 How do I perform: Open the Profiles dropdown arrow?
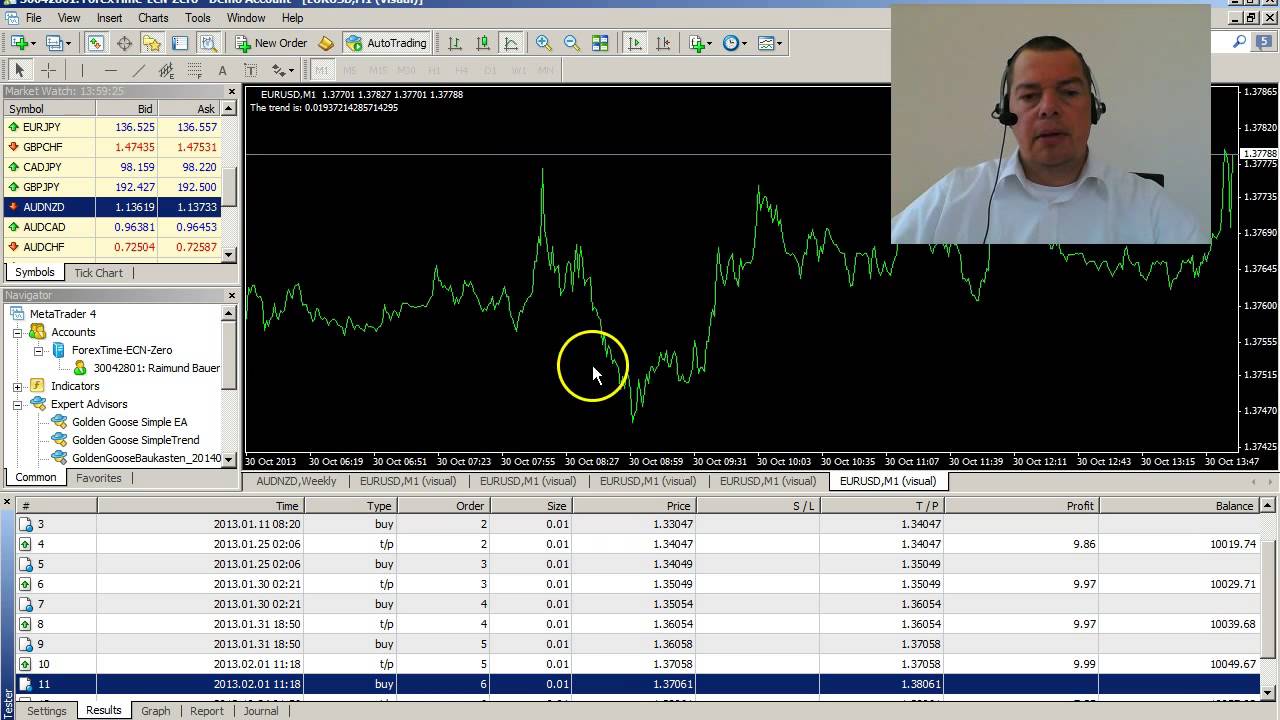(x=68, y=43)
